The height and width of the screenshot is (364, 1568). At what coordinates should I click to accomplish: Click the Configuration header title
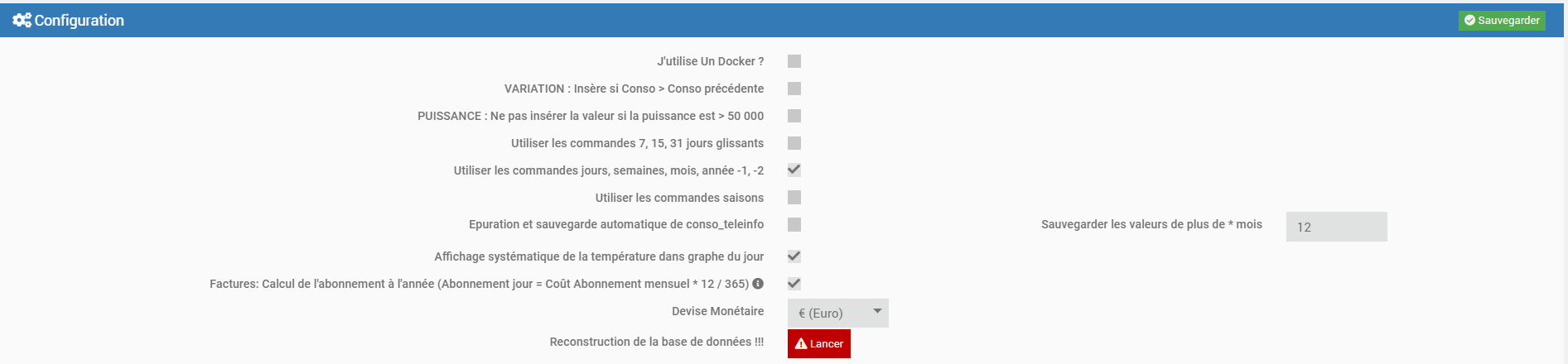point(80,21)
